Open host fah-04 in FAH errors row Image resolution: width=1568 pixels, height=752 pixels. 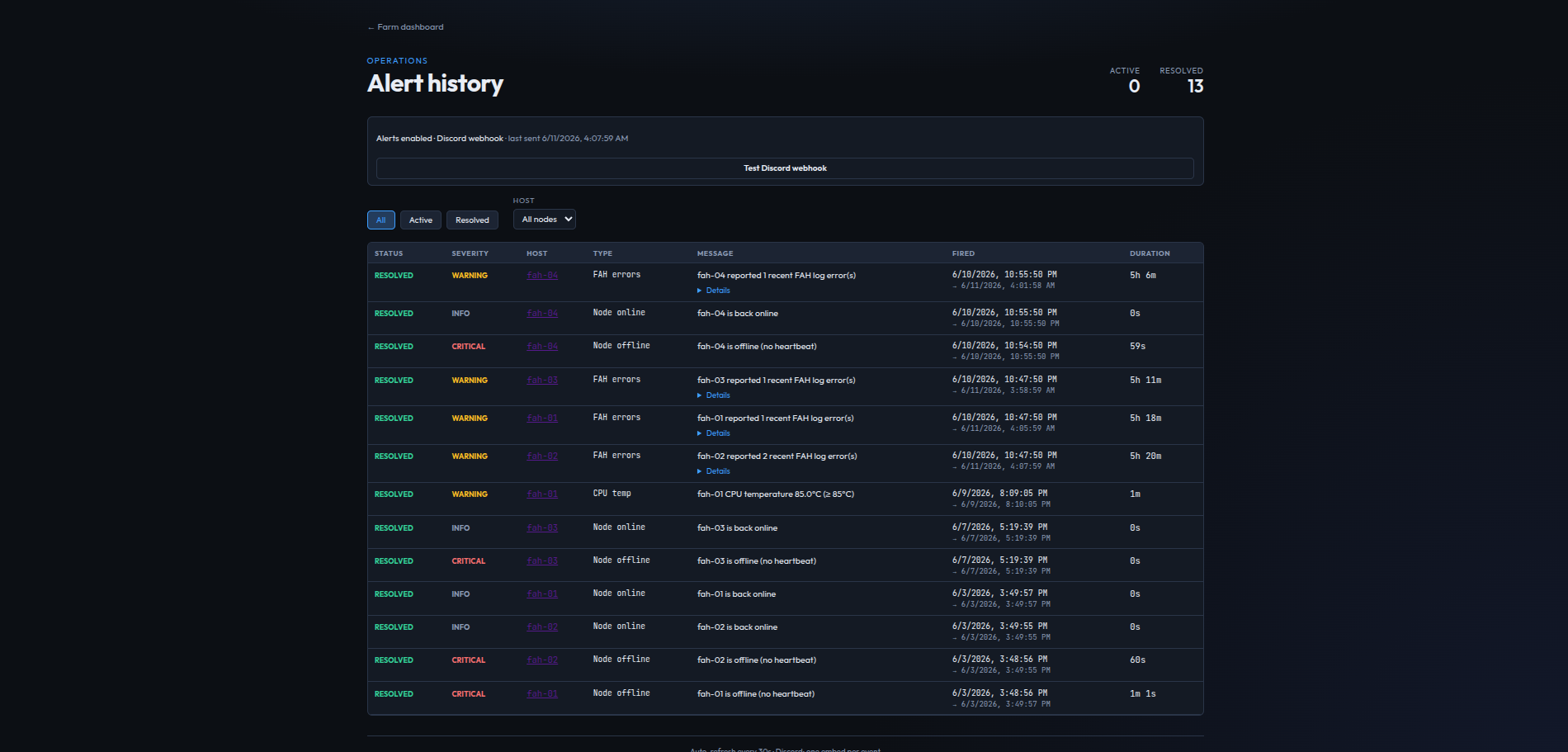click(x=542, y=276)
